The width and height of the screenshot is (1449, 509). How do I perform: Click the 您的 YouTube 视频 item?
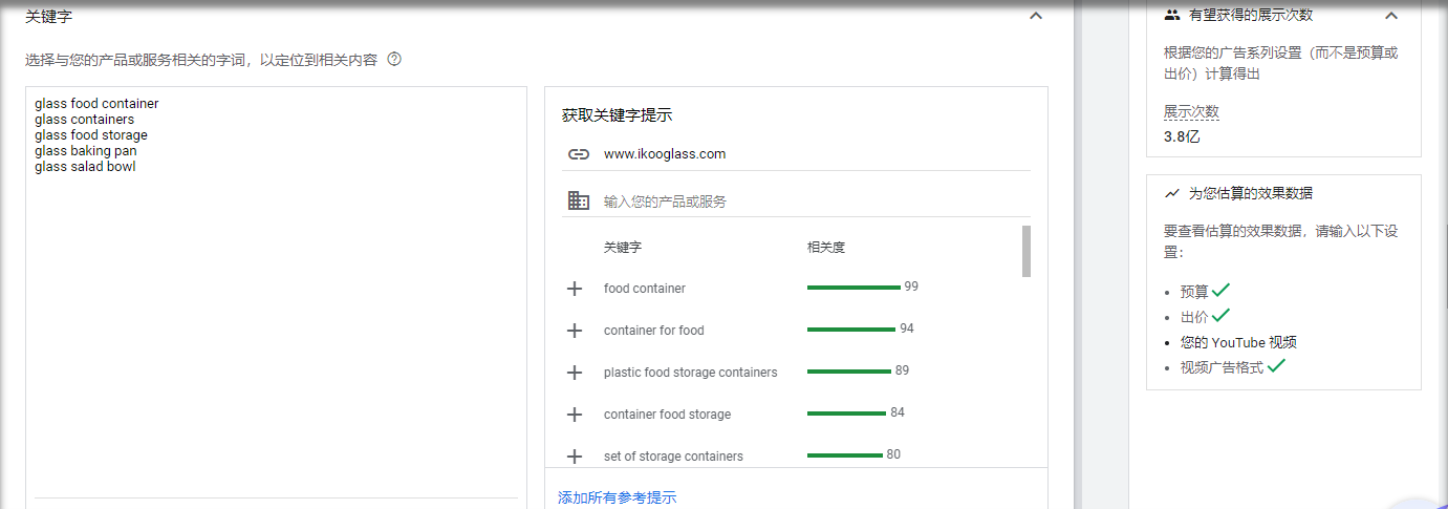pos(1238,342)
